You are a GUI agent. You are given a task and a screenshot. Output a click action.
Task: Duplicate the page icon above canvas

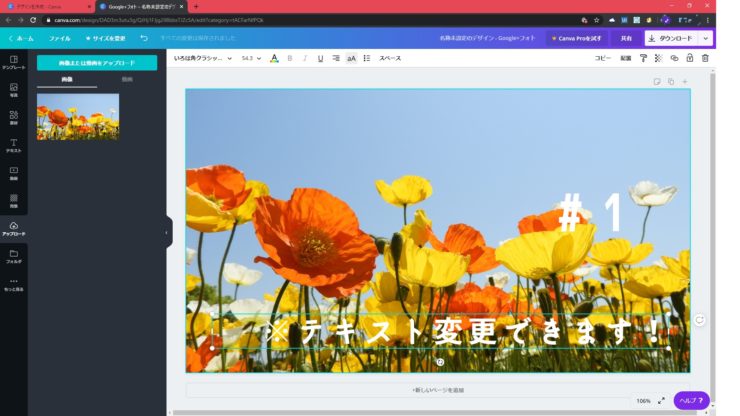(671, 82)
